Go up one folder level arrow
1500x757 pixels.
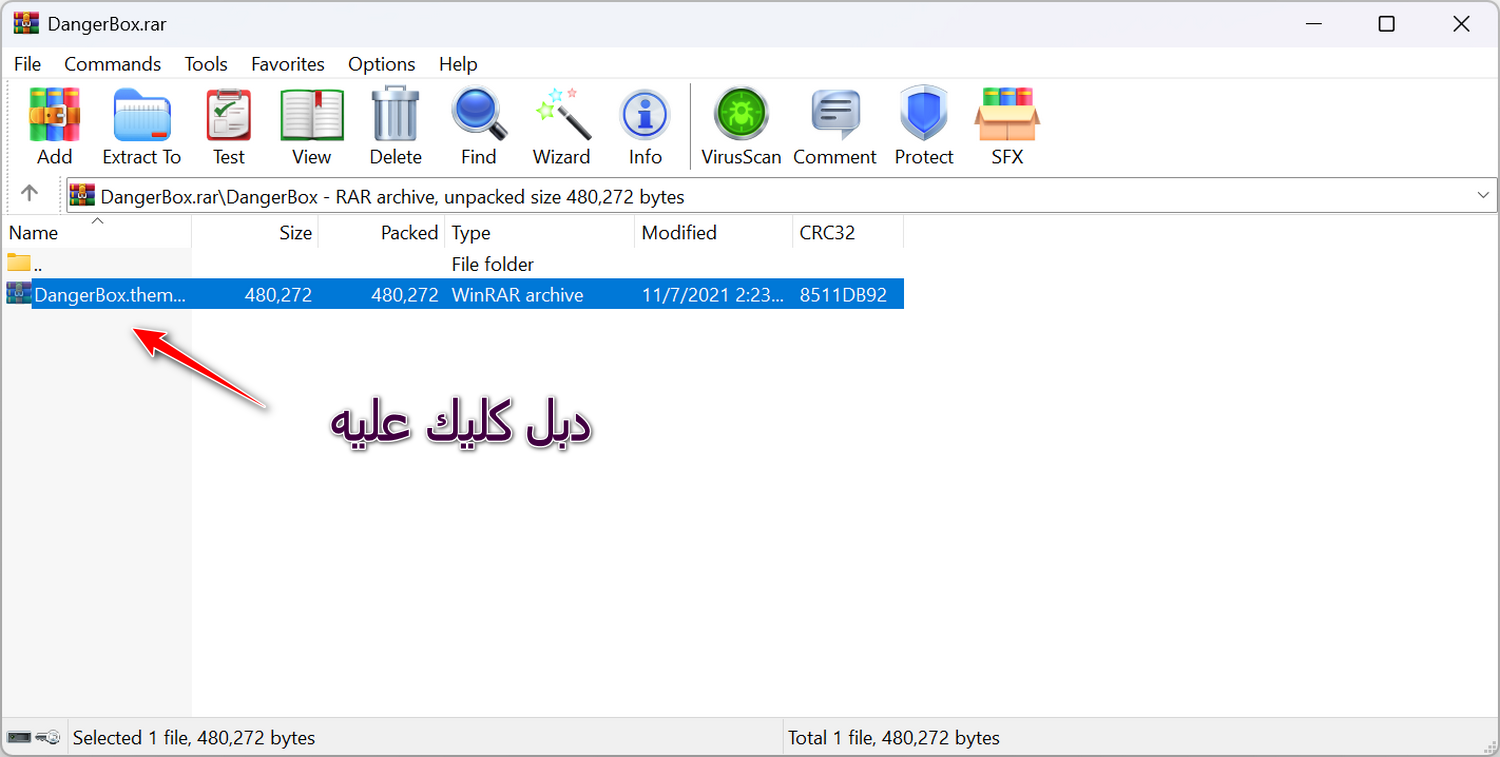coord(30,195)
